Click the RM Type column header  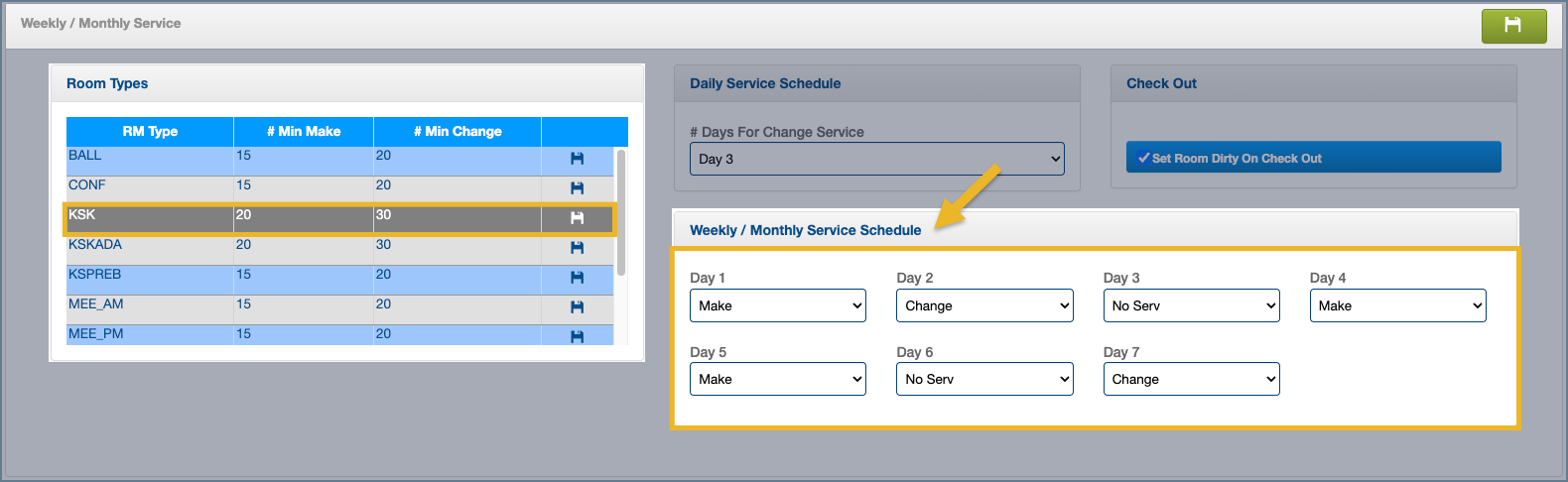pos(150,131)
